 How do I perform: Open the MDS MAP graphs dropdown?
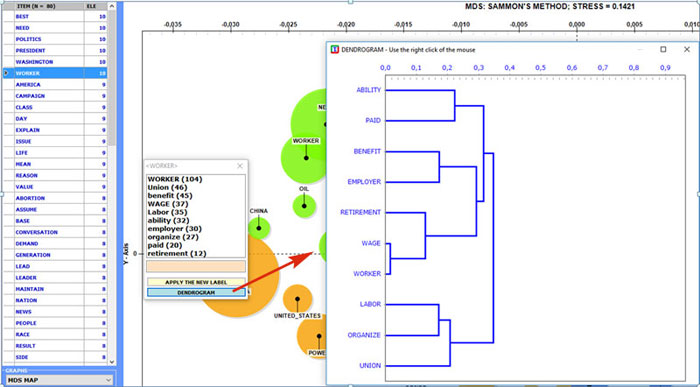[x=58, y=380]
